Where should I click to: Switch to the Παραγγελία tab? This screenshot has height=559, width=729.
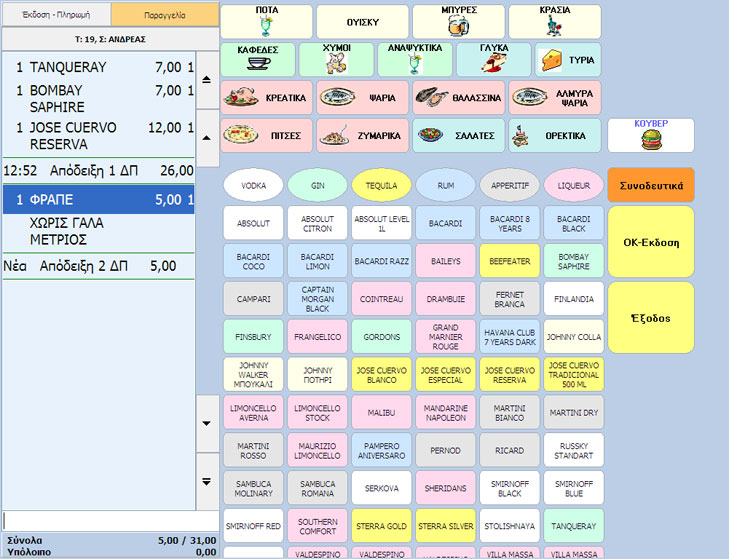pyautogui.click(x=164, y=14)
